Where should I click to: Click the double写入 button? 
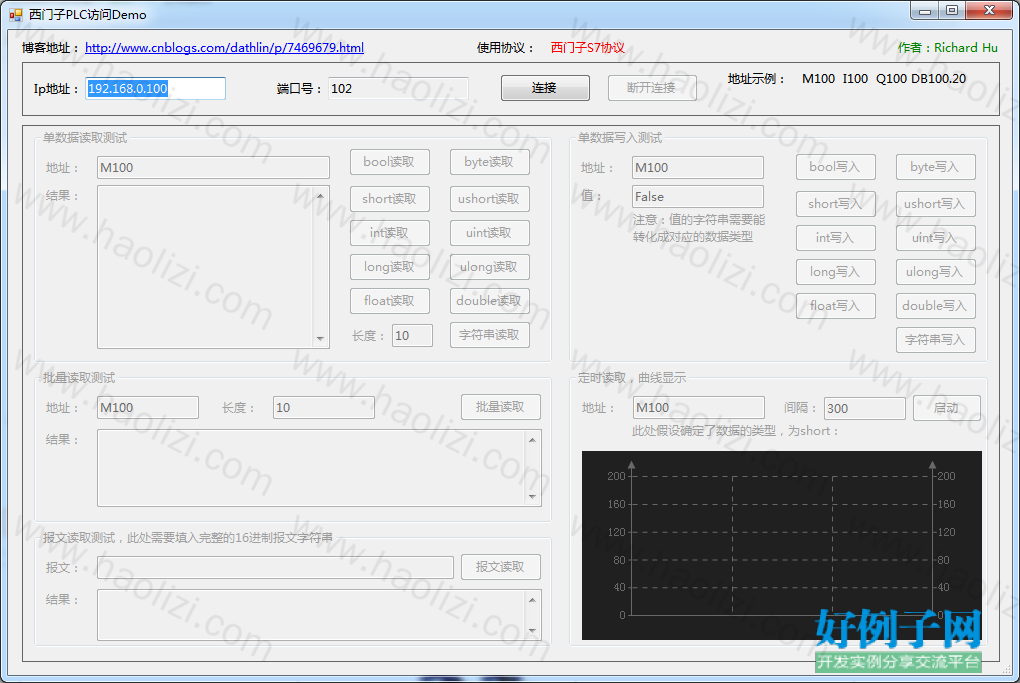coord(935,306)
